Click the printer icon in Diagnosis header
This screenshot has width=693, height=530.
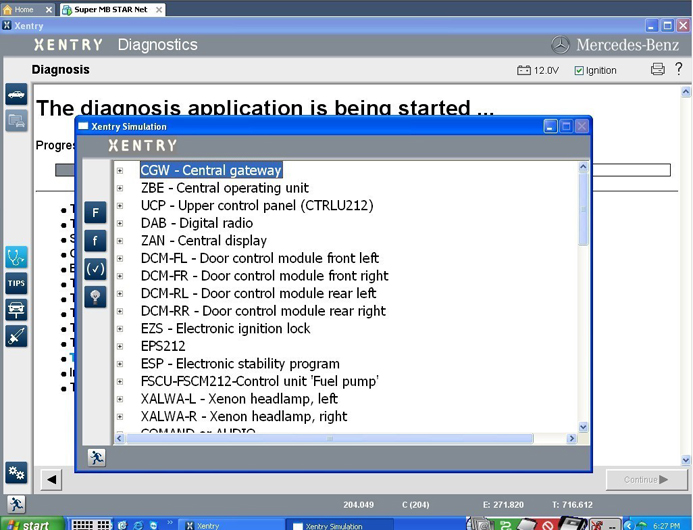657,69
